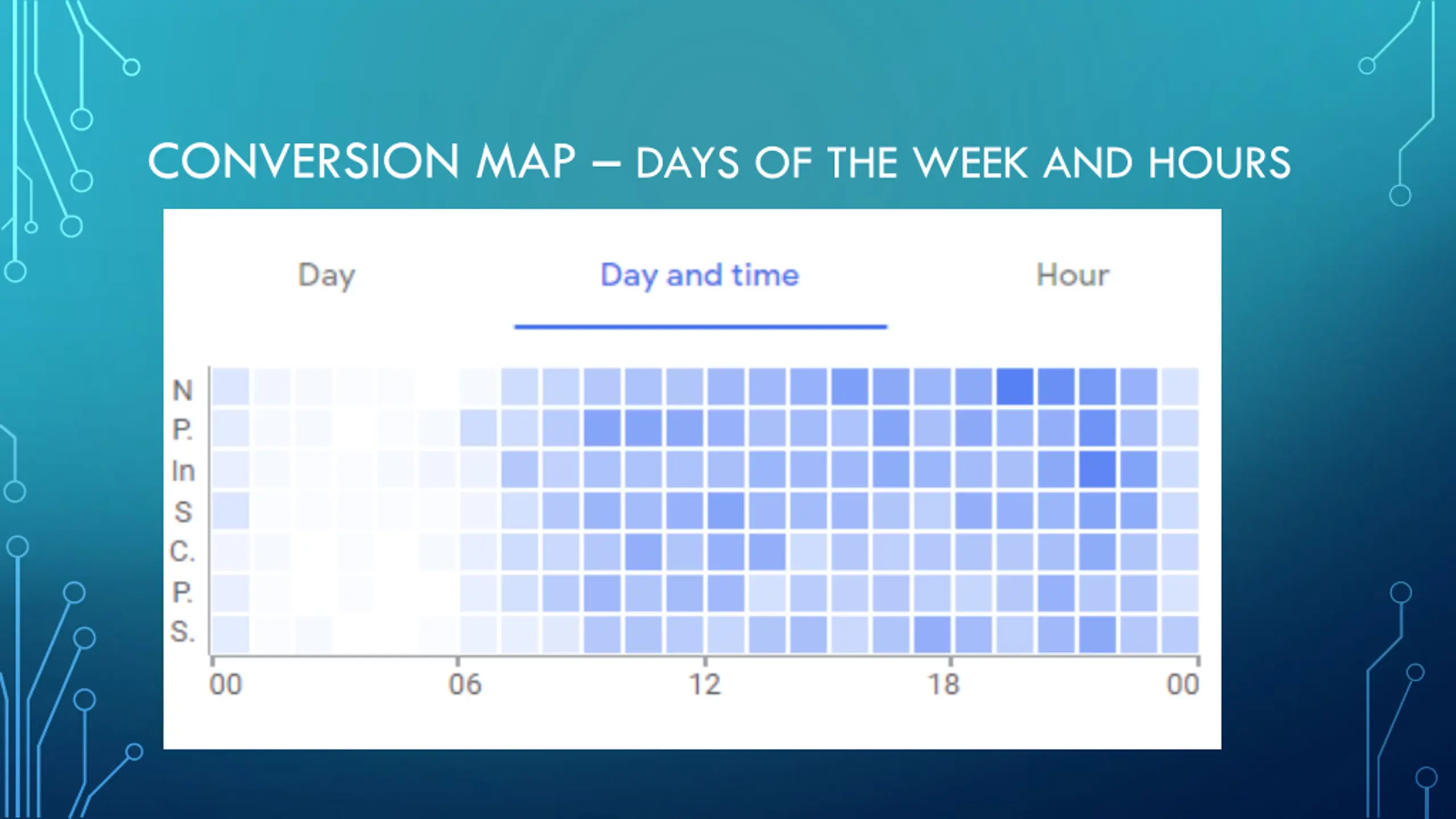Click the 18 hour axis label
Screen dimensions: 1456x819
tap(944, 684)
